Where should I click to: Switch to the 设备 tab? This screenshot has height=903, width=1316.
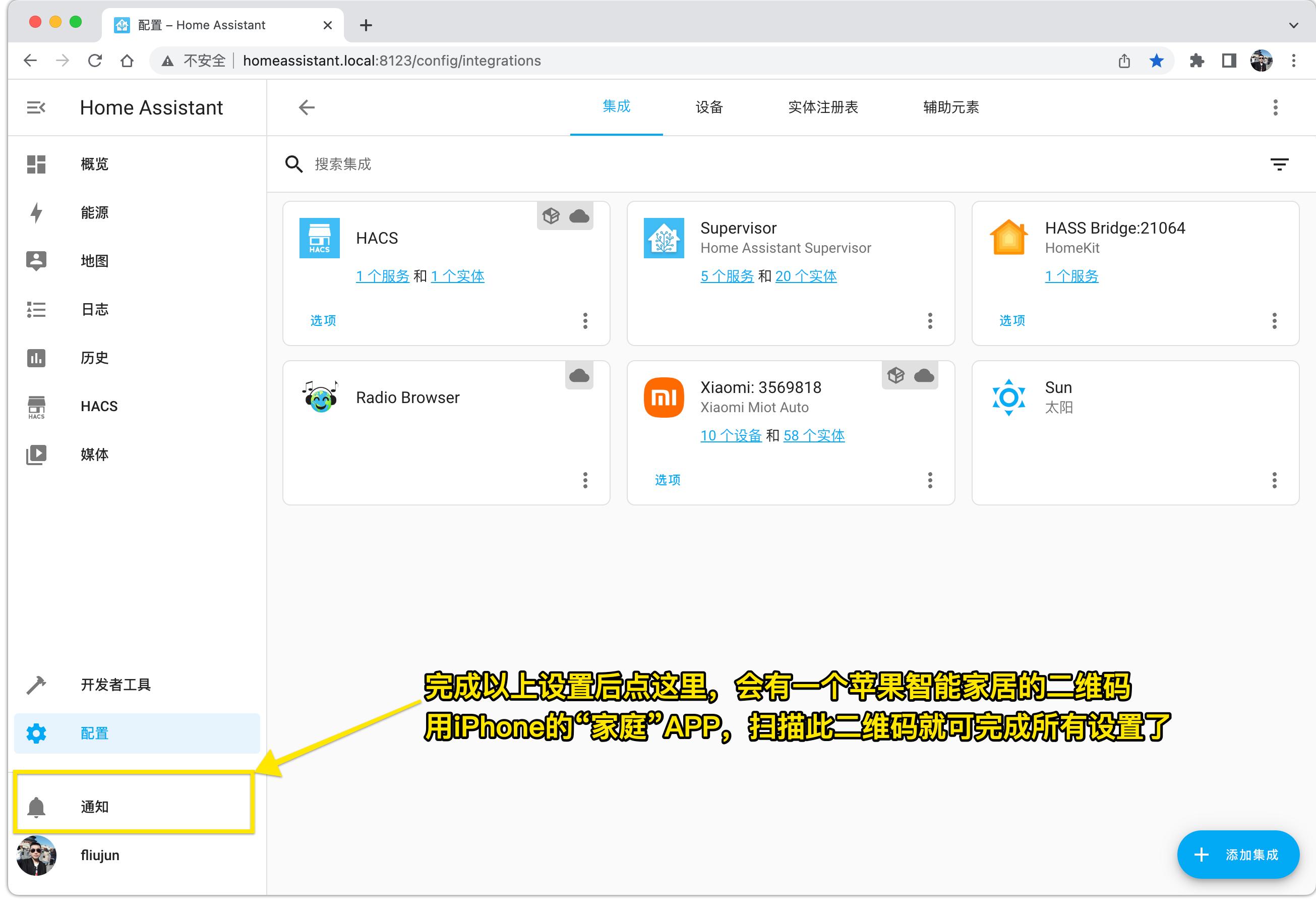[709, 107]
